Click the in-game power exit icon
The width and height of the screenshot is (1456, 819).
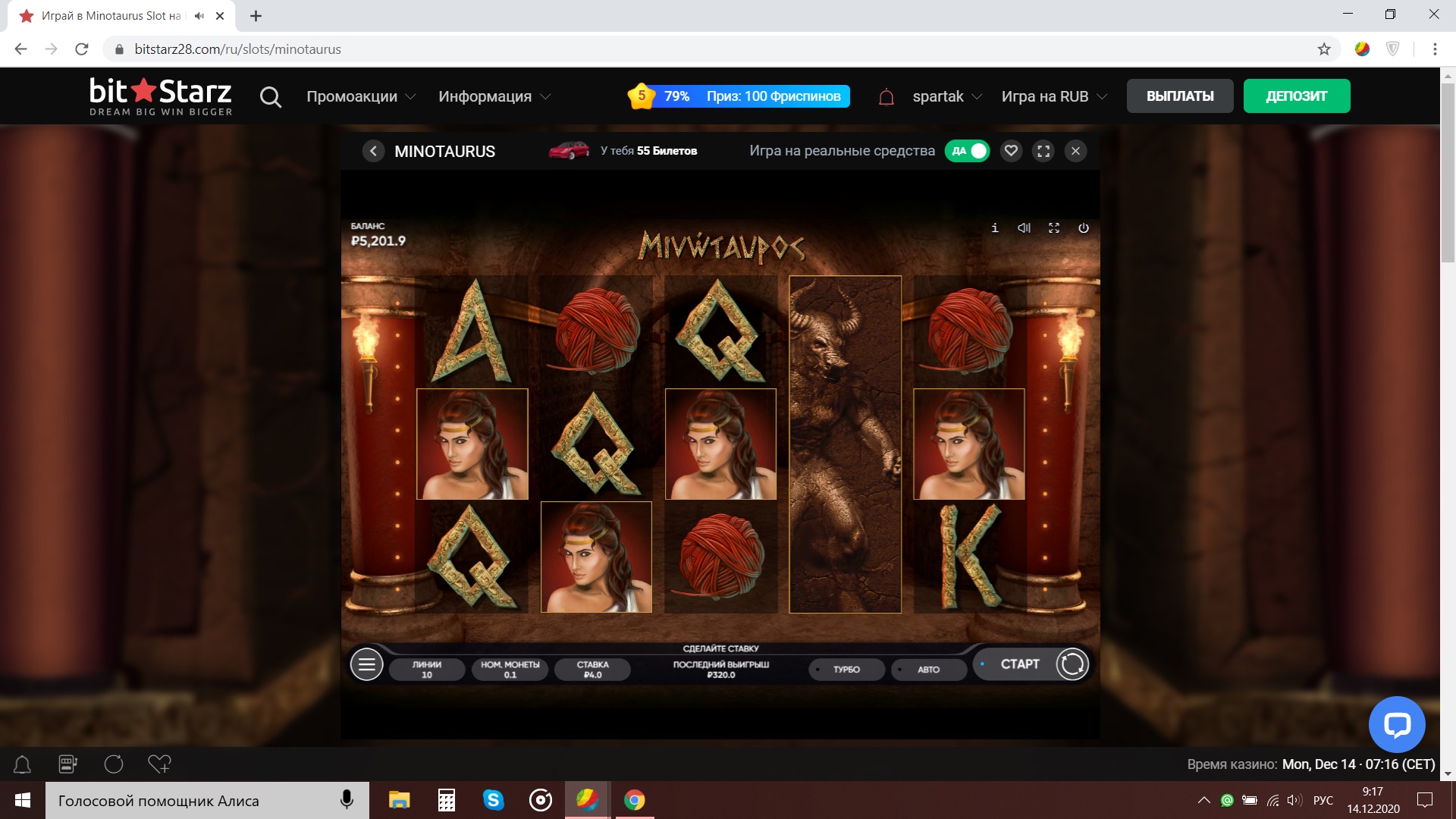pos(1084,227)
